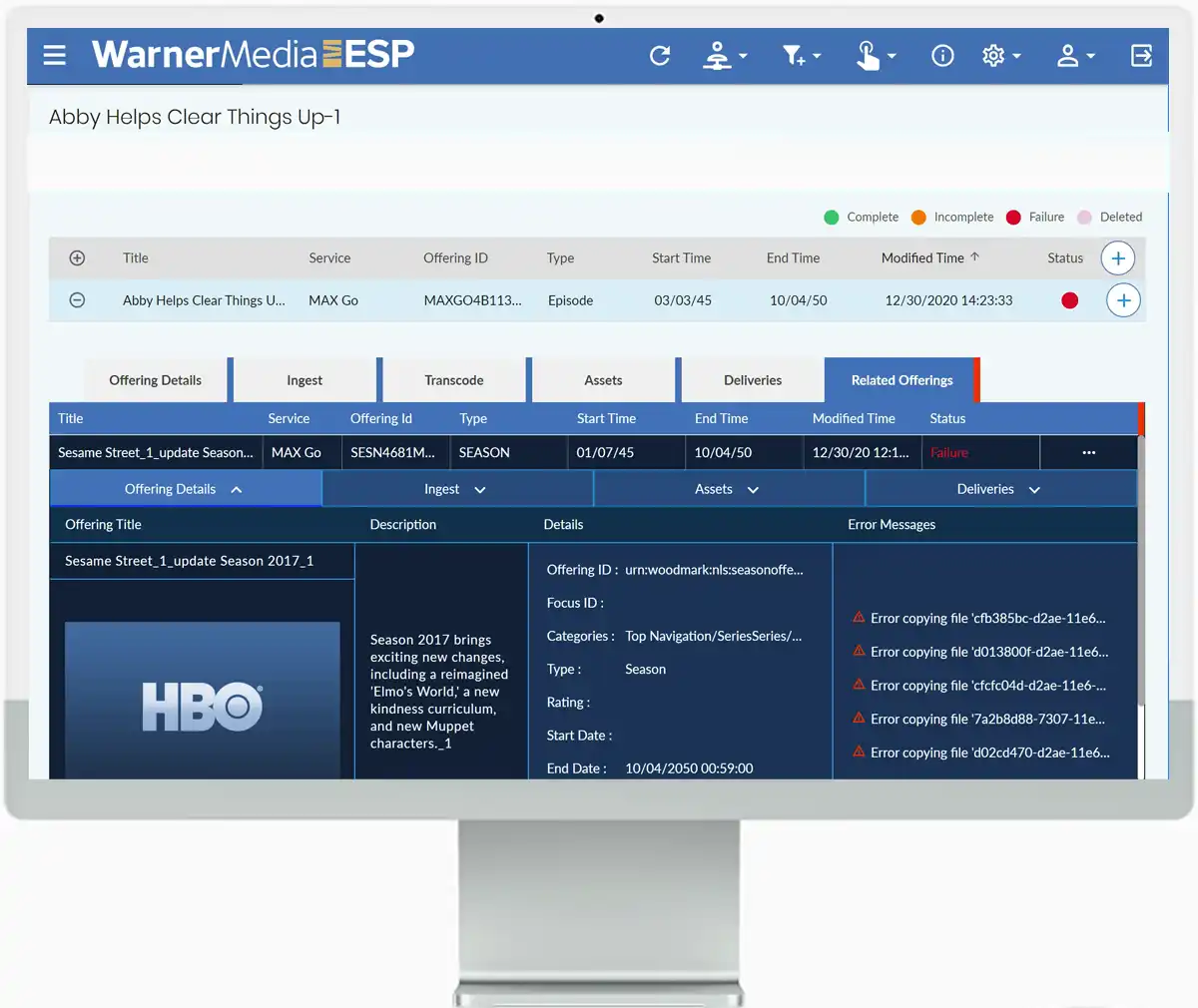Viewport: 1198px width, 1008px height.
Task: Click the Service column header in top table
Action: tap(329, 257)
